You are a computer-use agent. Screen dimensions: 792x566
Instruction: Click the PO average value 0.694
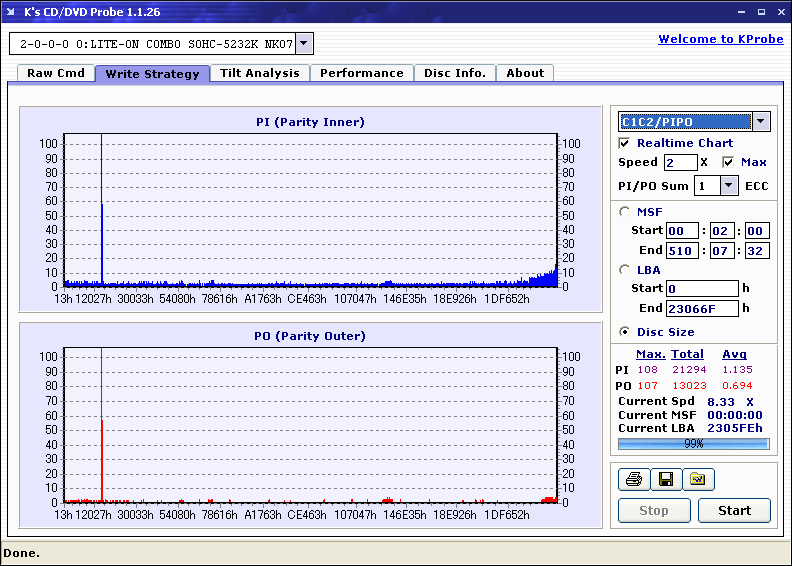[737, 385]
